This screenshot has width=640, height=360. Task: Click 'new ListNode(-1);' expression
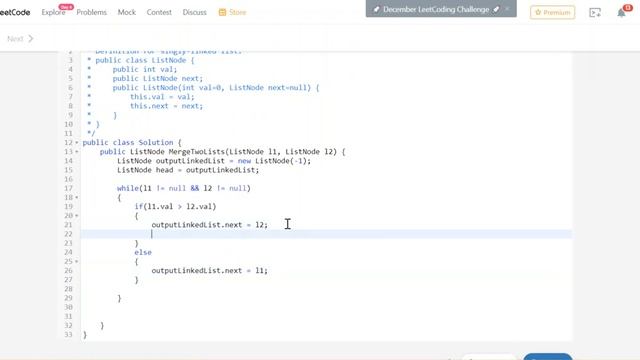click(x=274, y=161)
